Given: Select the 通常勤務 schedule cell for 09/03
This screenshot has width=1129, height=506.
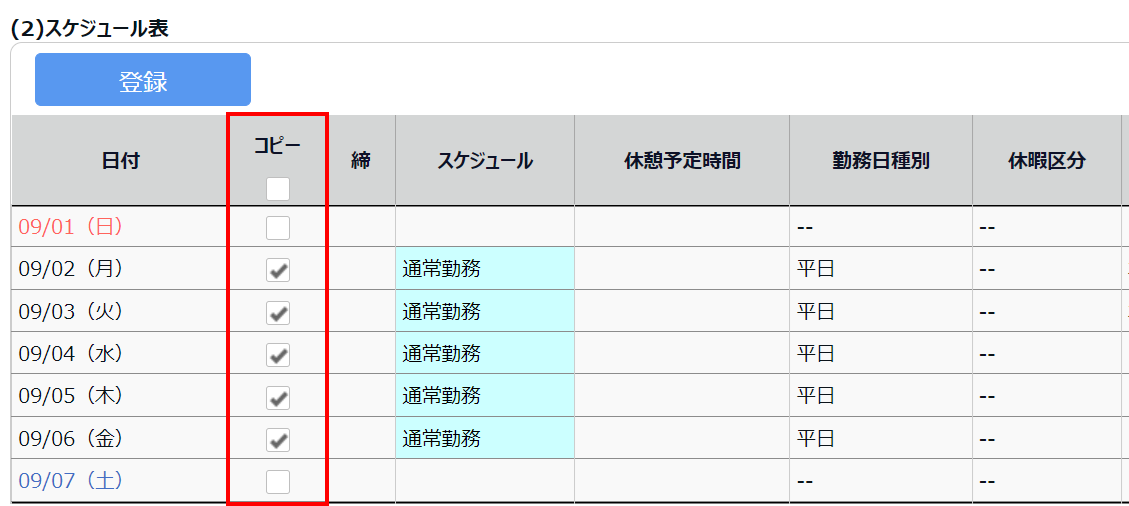Looking at the screenshot, I should coord(484,312).
